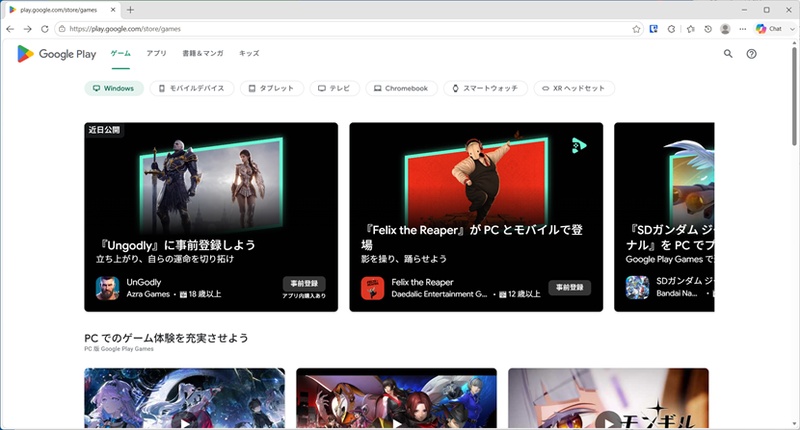Select the タブレット filter chip

click(x=272, y=88)
